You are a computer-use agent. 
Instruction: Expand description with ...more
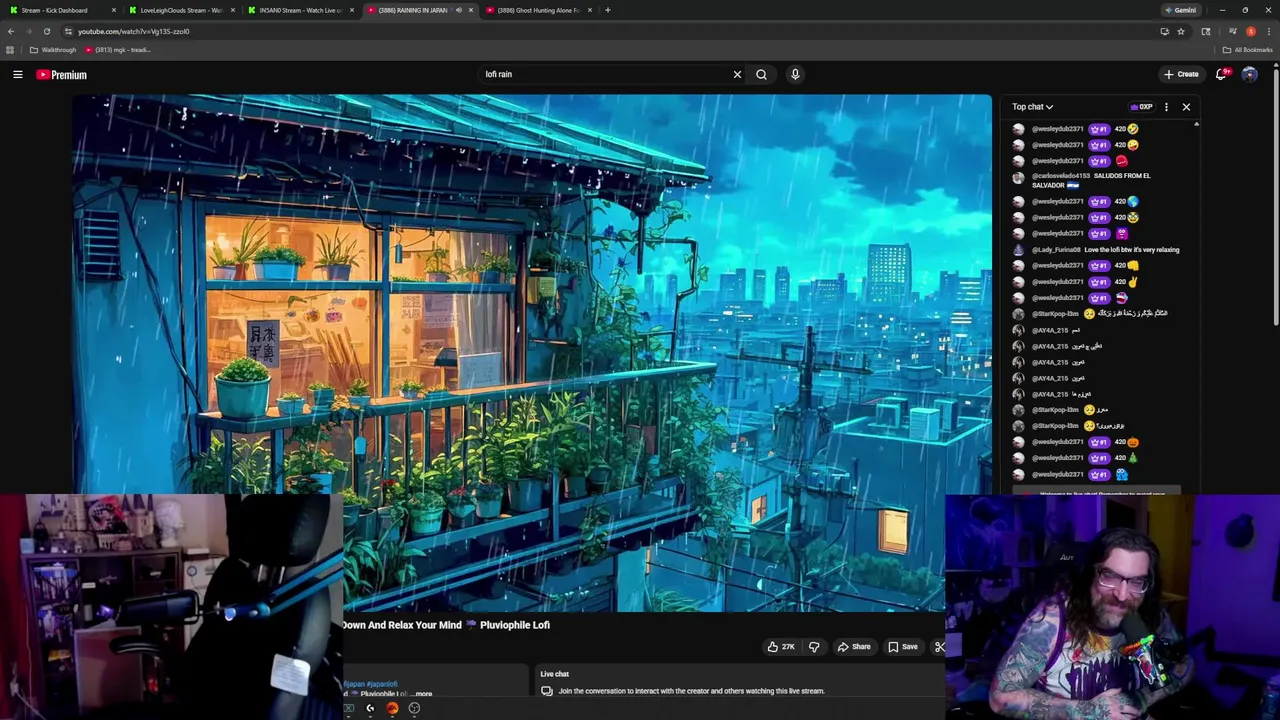[x=421, y=694]
